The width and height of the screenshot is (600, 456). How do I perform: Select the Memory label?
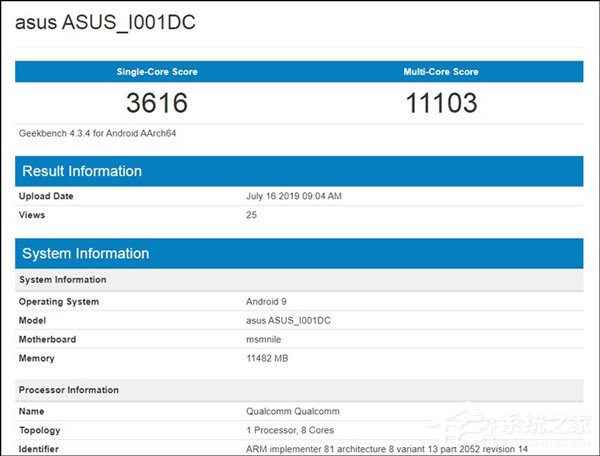pyautogui.click(x=36, y=358)
